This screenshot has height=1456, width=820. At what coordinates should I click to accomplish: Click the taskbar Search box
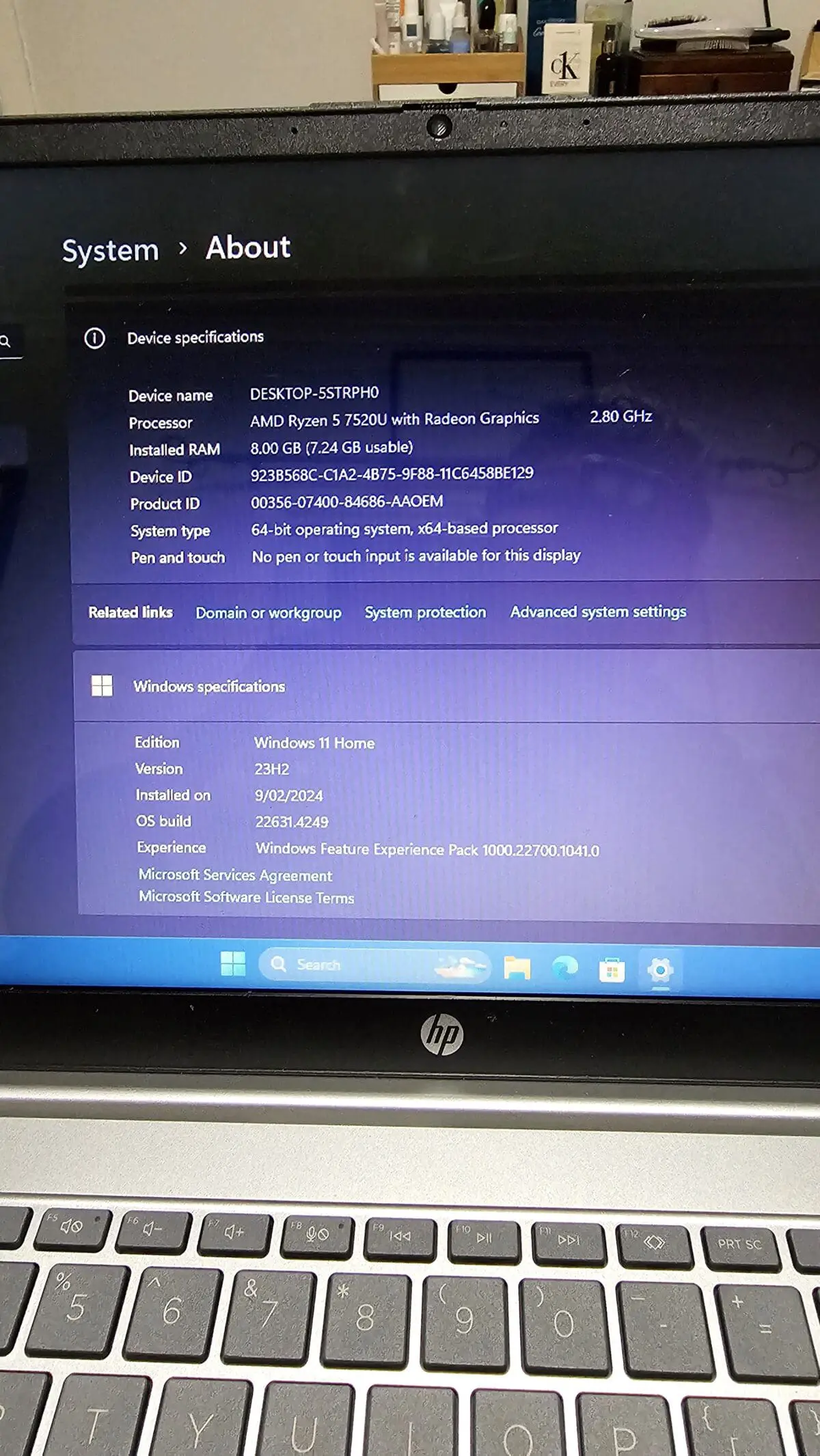374,965
